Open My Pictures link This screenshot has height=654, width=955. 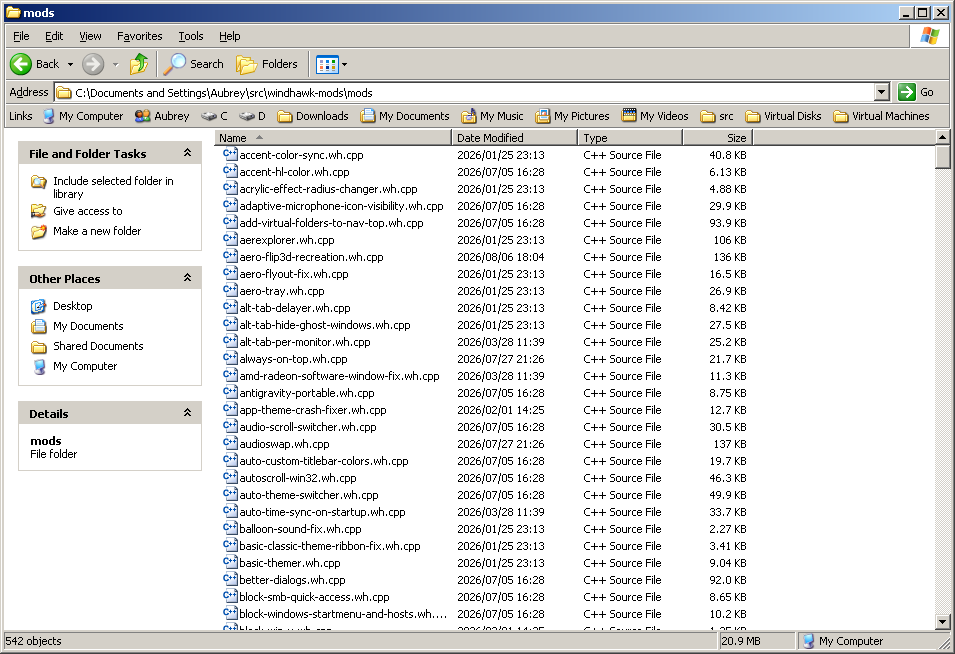572,116
